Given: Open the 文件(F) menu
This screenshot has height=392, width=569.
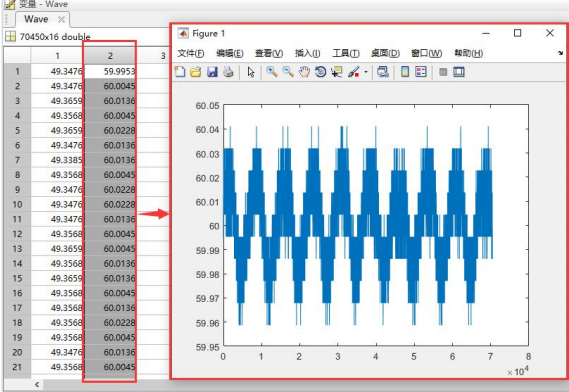Looking at the screenshot, I should click(x=191, y=53).
